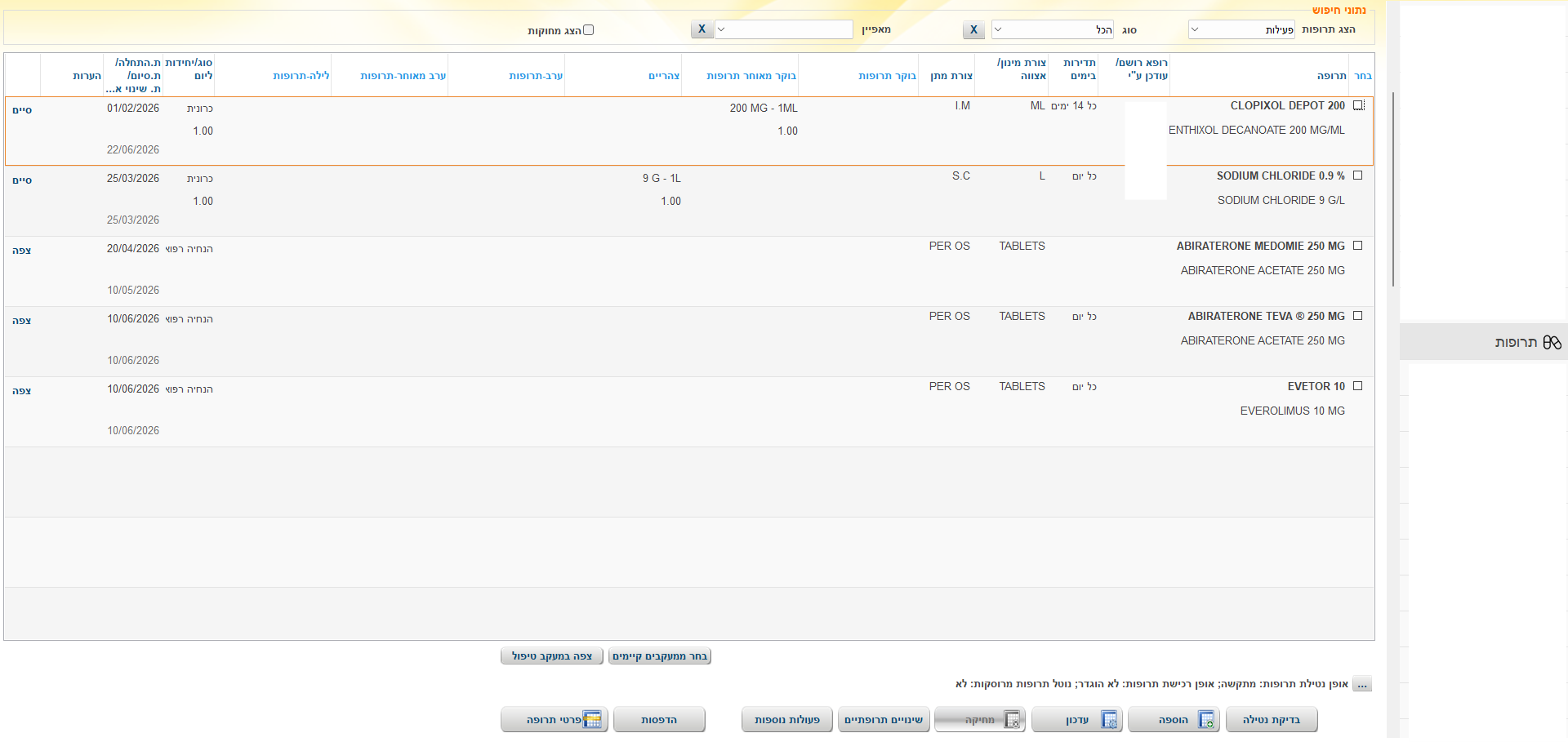
Task: Click the צפה במעקב טיפול button
Action: click(552, 656)
